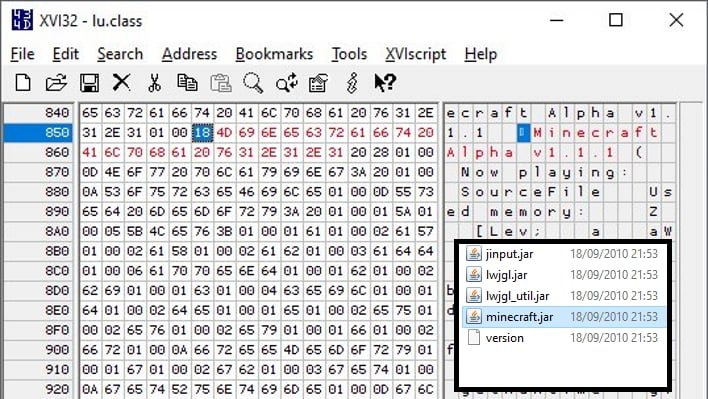Open the Help menu
The height and width of the screenshot is (399, 708).
click(481, 54)
